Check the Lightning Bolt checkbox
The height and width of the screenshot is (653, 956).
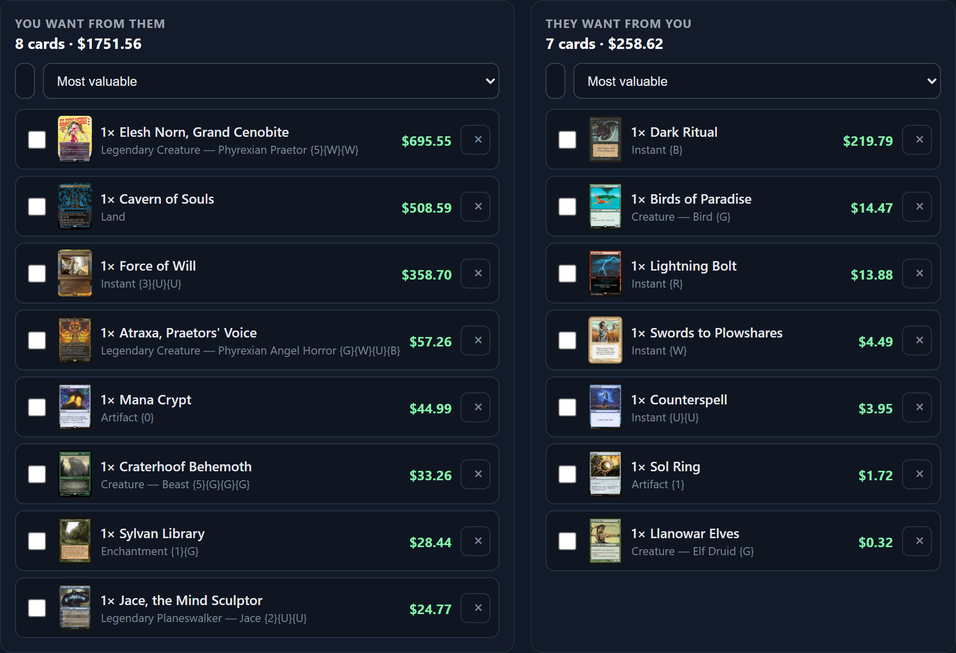click(567, 273)
